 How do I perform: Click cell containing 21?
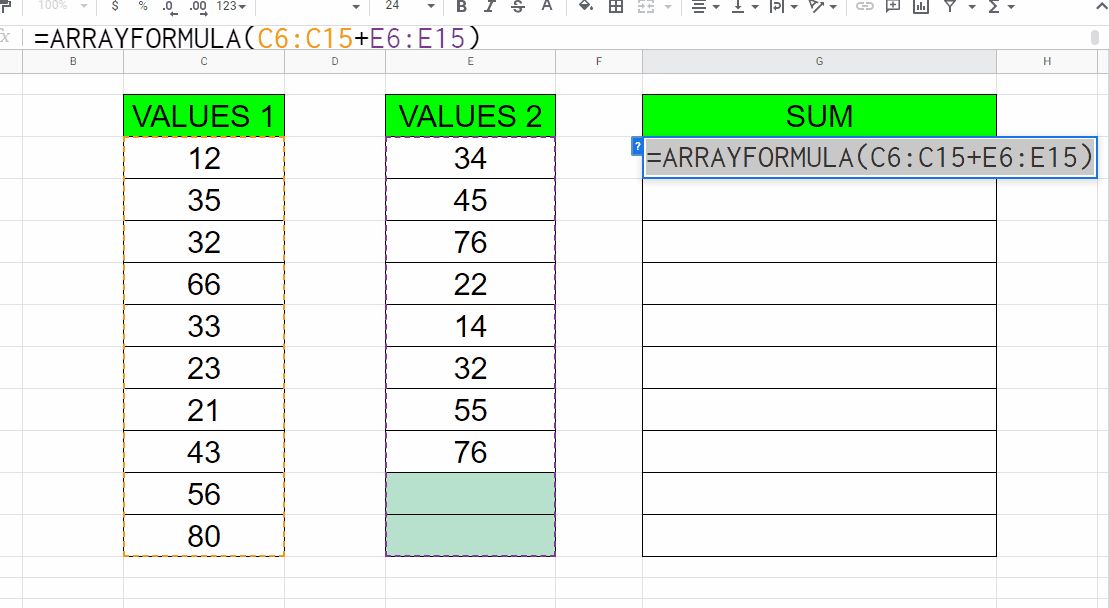(x=204, y=410)
